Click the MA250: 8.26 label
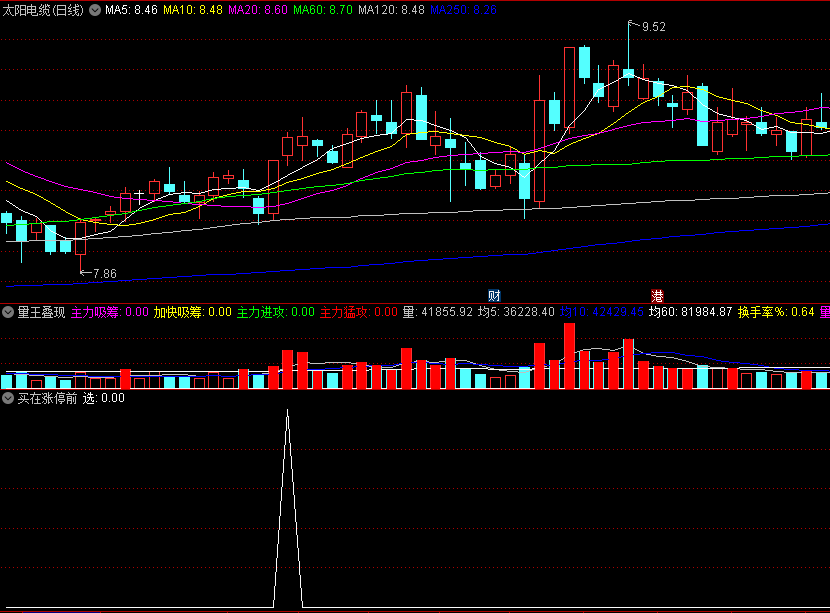830x613 pixels. pyautogui.click(x=463, y=10)
